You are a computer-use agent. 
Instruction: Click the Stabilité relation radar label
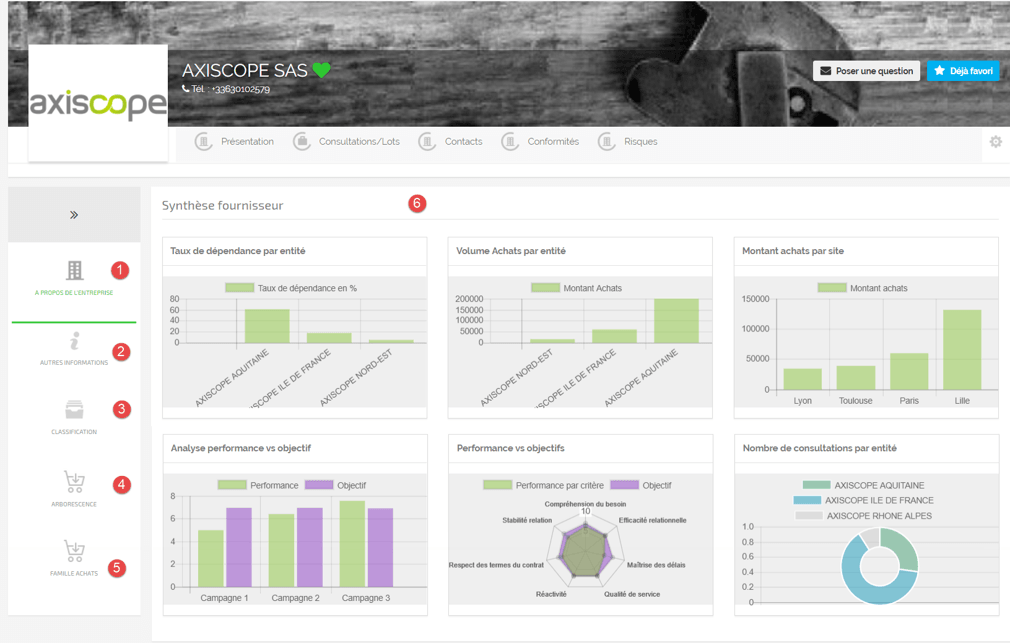click(x=527, y=520)
